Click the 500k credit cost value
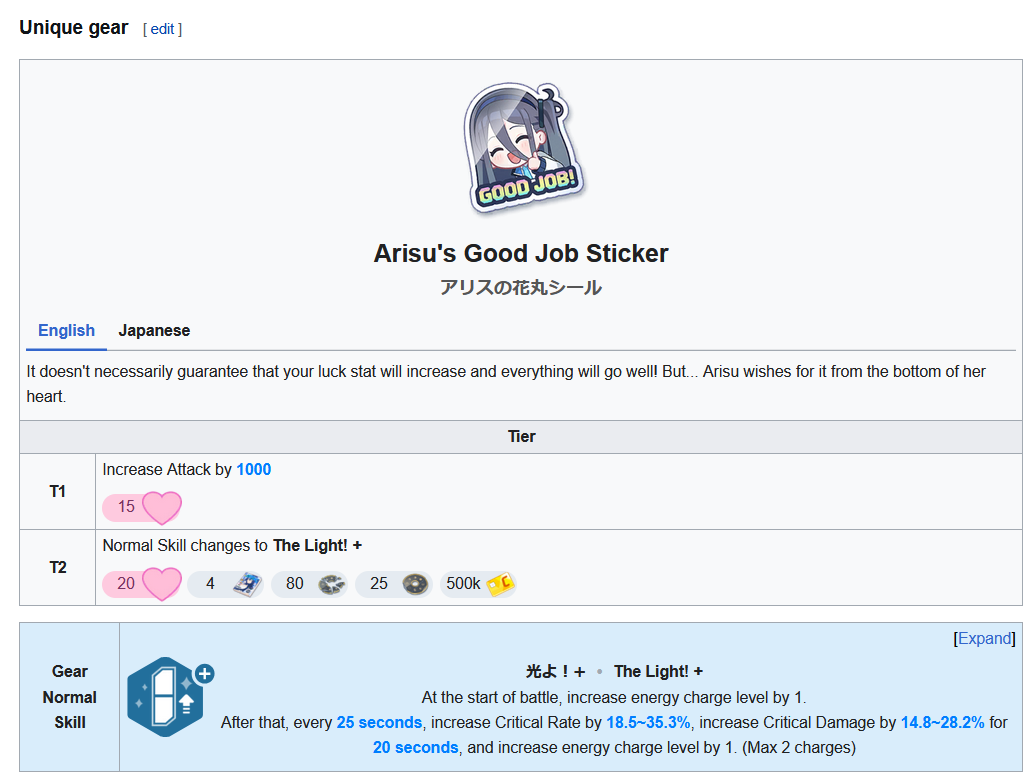 click(463, 584)
